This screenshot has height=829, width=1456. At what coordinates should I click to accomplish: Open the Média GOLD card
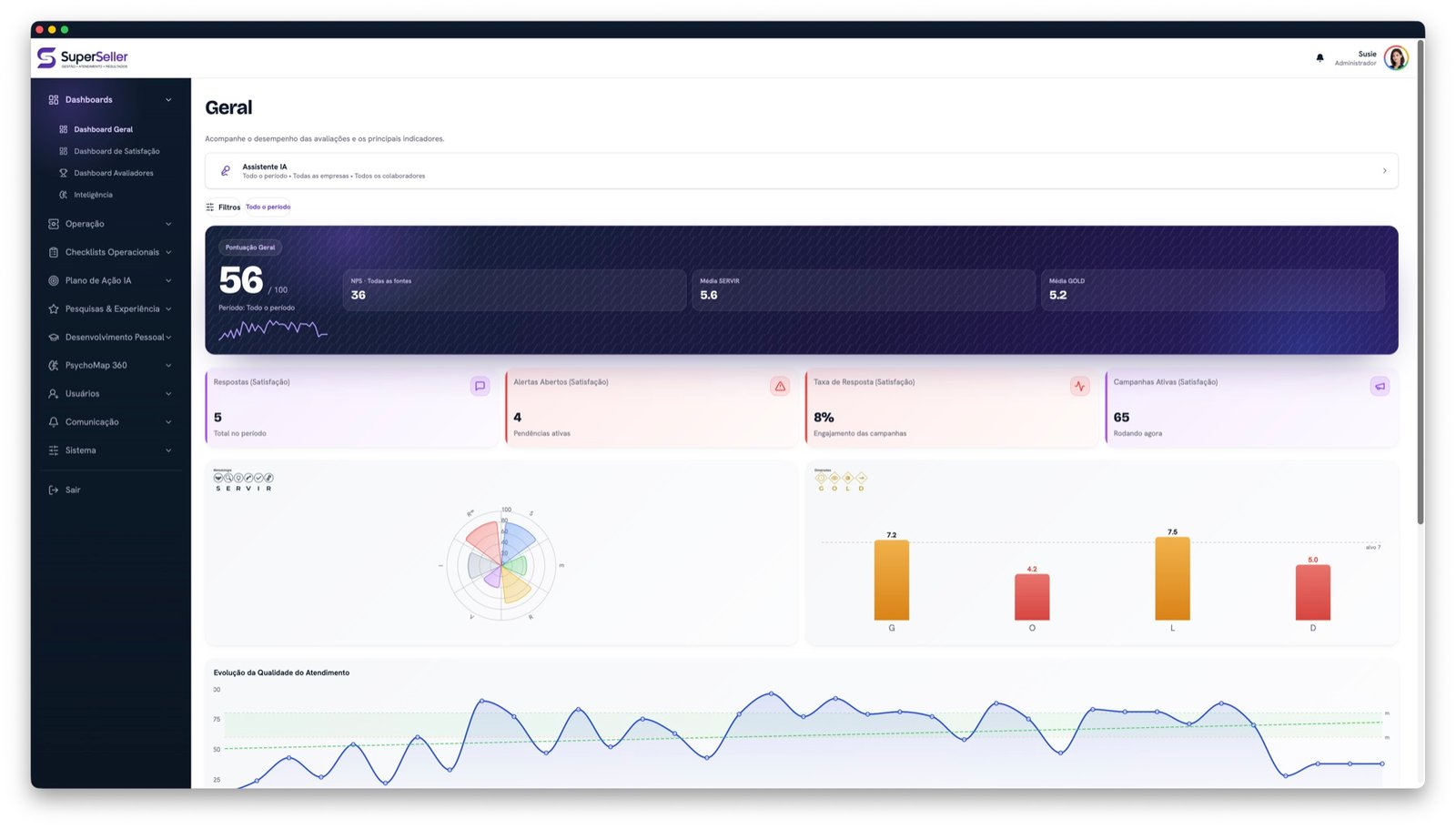point(1213,290)
